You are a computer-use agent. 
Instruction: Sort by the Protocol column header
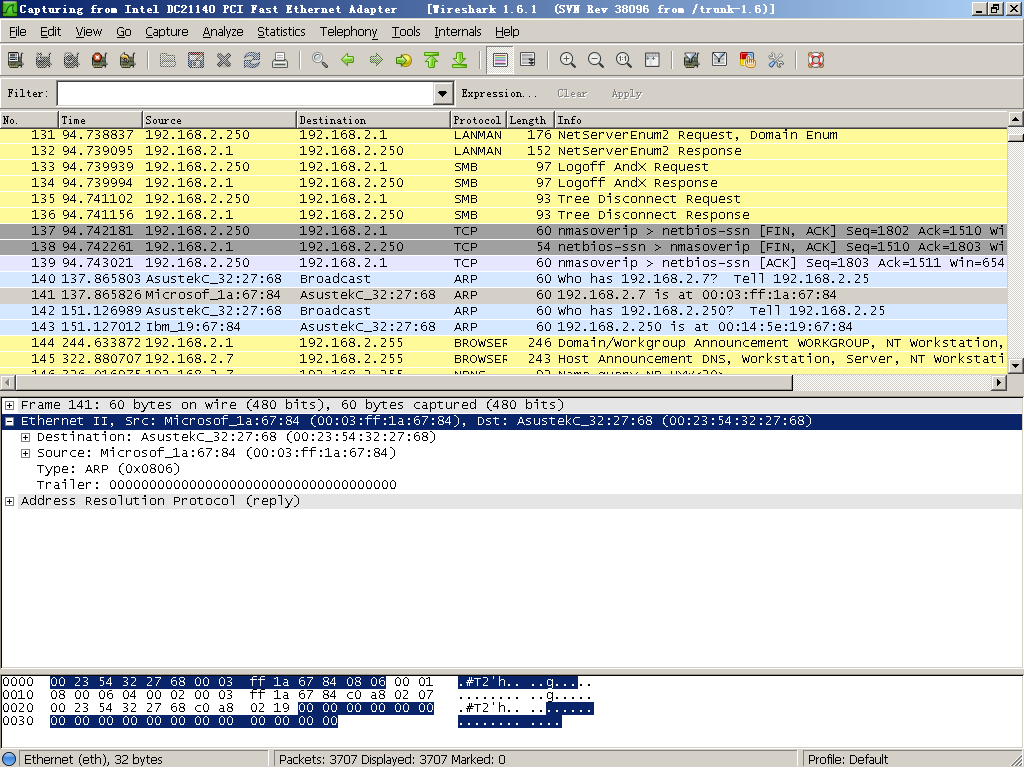478,120
